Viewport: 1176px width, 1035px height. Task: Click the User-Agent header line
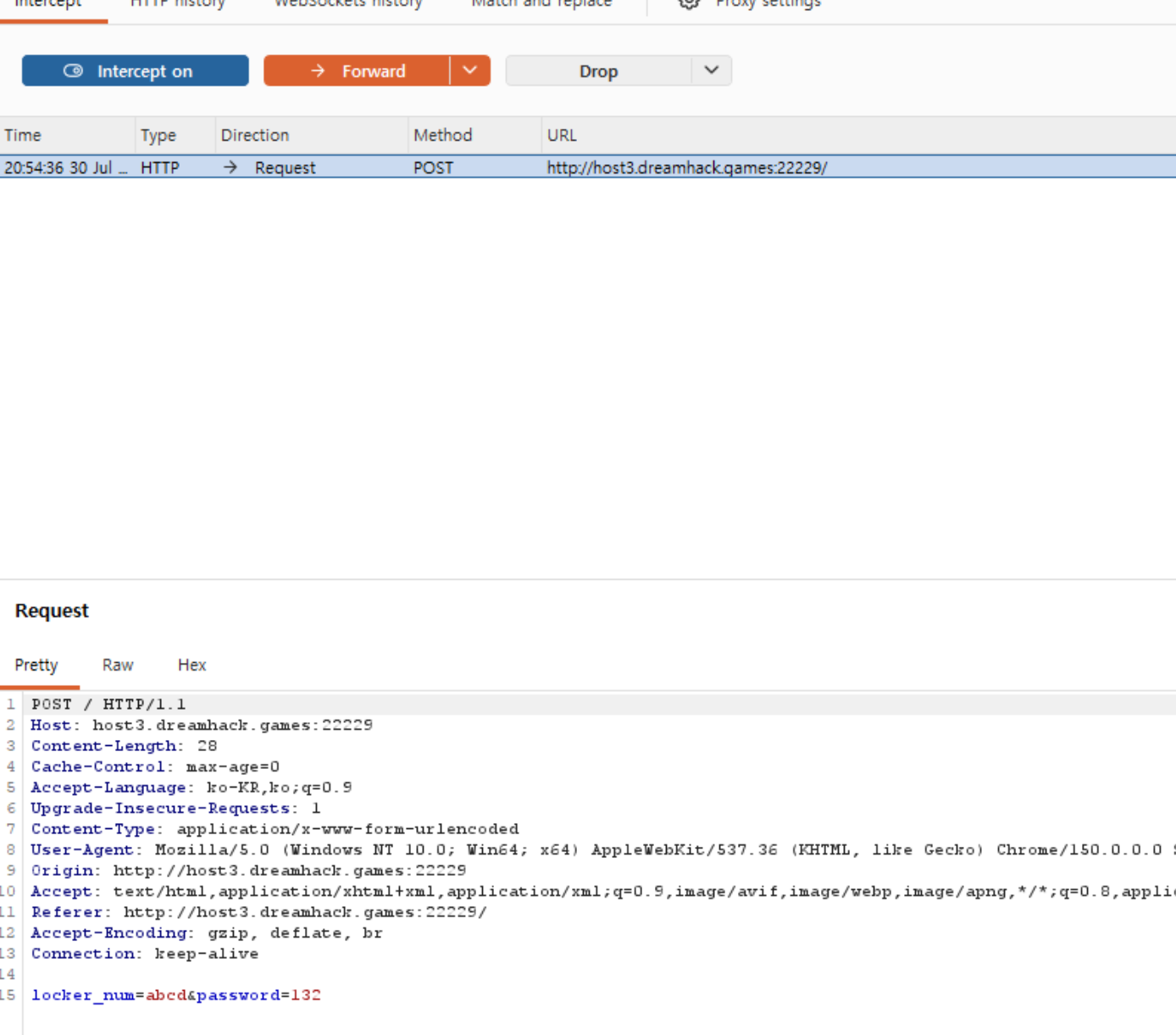coord(602,850)
